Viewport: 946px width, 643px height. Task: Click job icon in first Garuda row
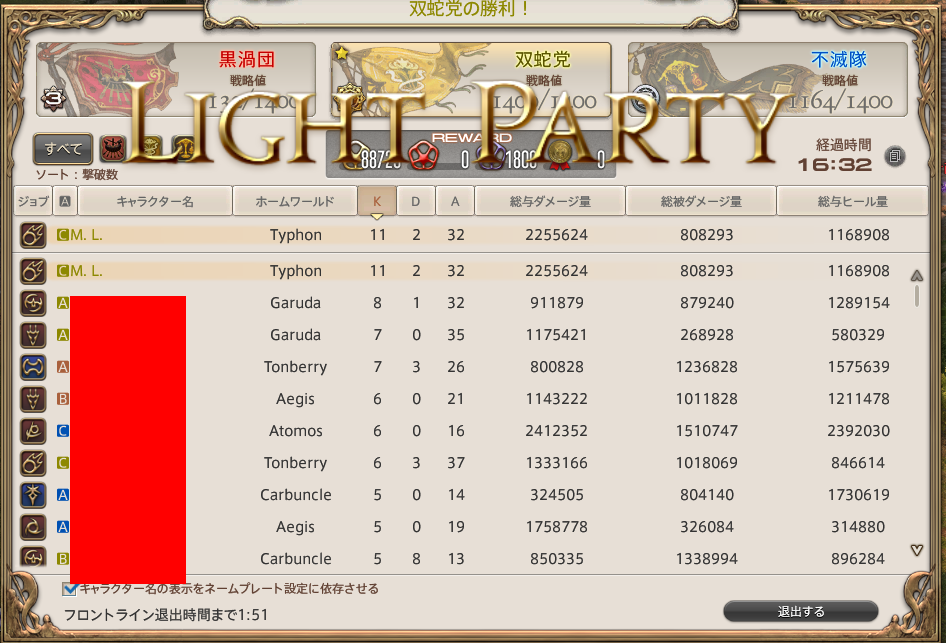(33, 303)
